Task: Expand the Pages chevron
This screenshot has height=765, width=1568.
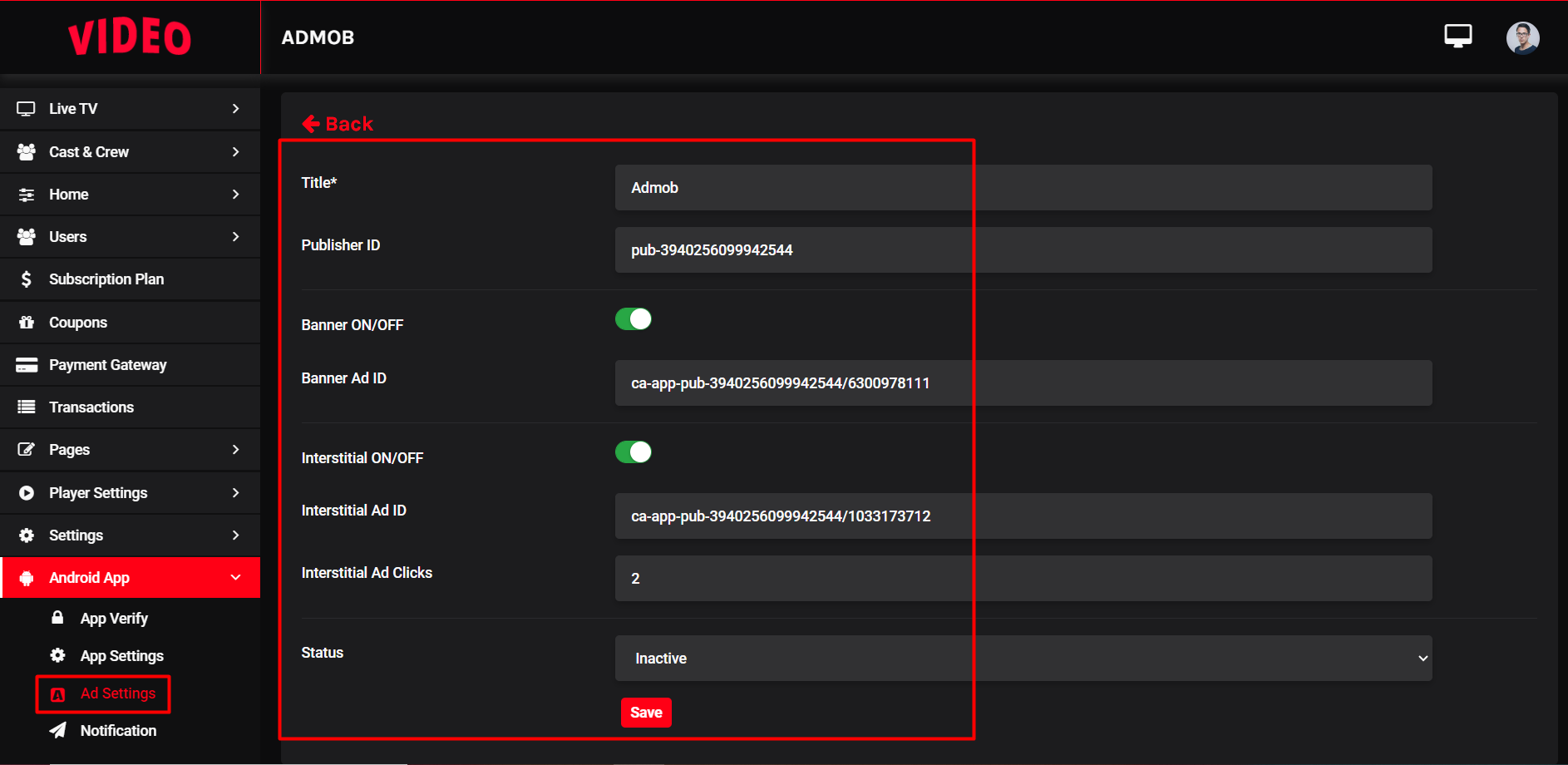Action: (x=235, y=450)
